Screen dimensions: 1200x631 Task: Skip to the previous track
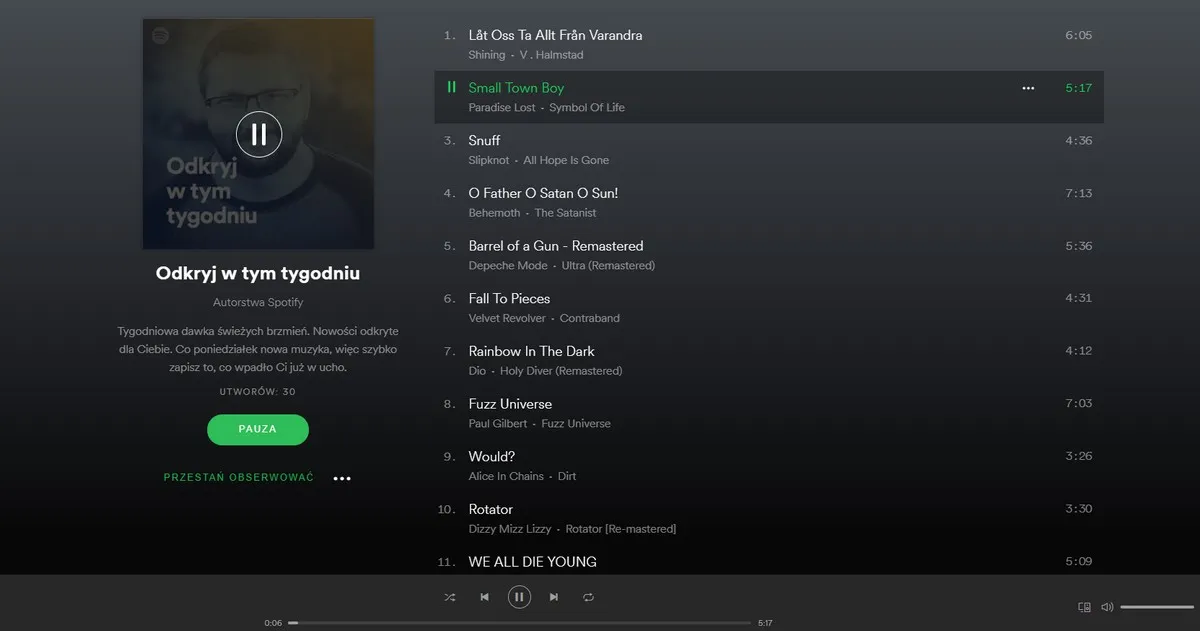point(484,597)
